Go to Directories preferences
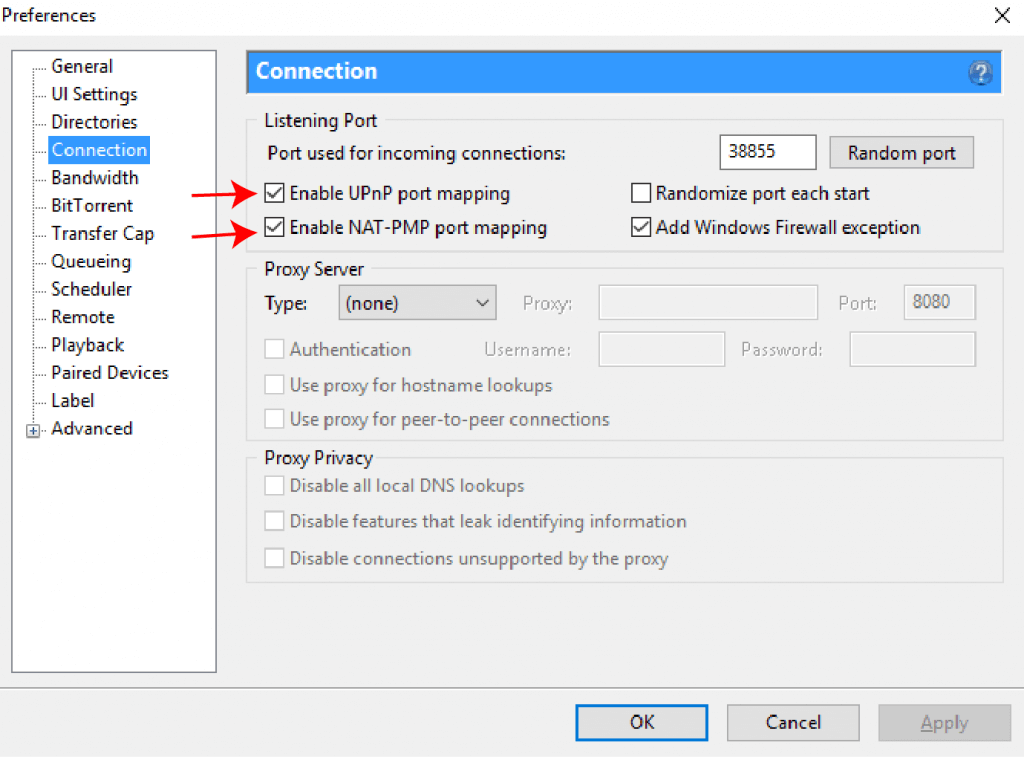The height and width of the screenshot is (757, 1024). (x=94, y=122)
